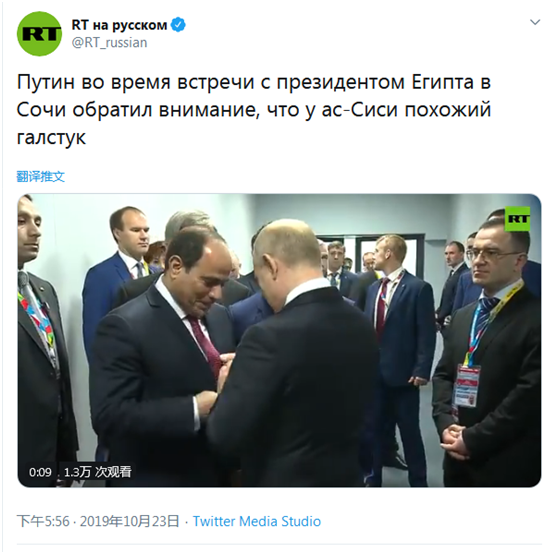Click the word Египта in tweet text
Image resolution: width=558 pixels, height=554 pixels.
pyautogui.click(x=443, y=82)
